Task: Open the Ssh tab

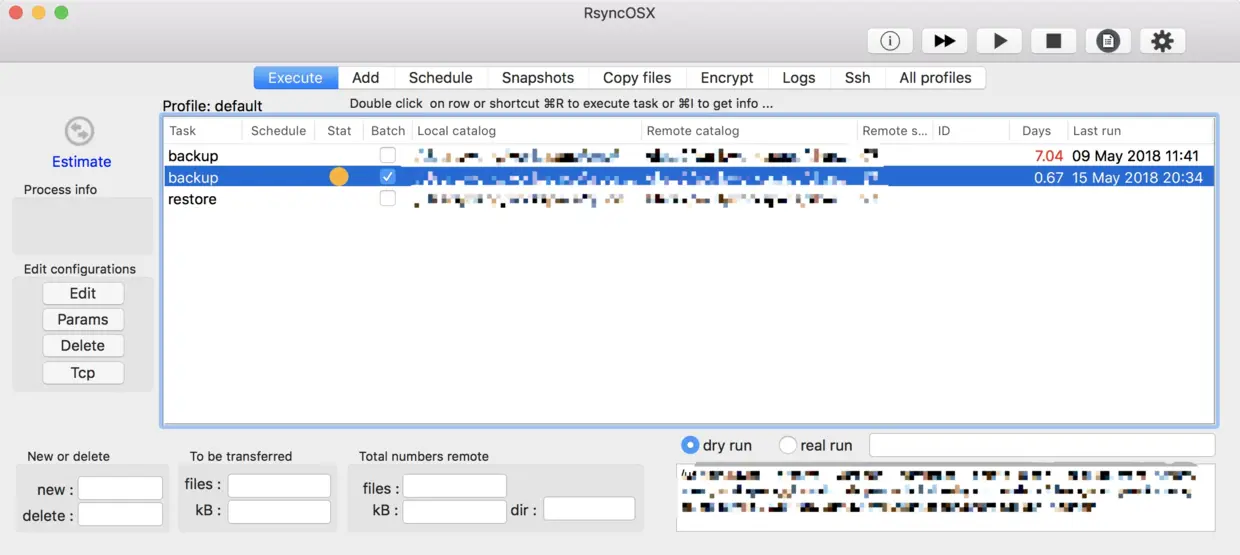Action: pyautogui.click(x=858, y=78)
